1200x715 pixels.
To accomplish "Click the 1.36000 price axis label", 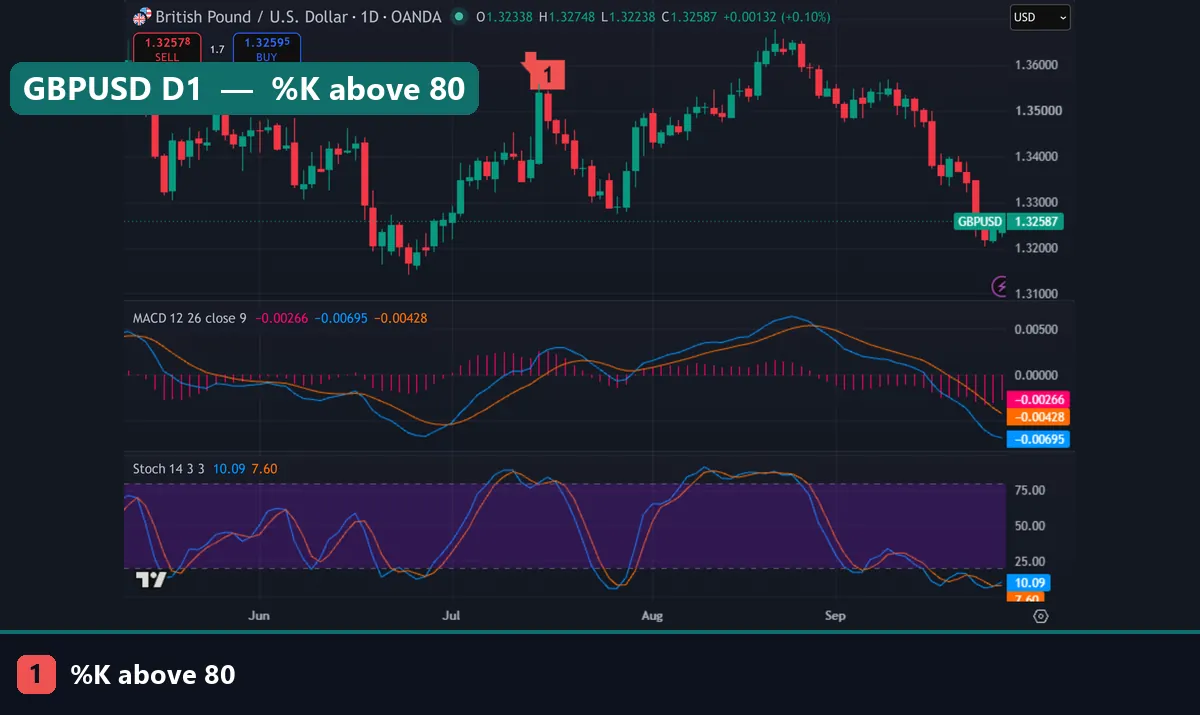I will tap(1035, 65).
